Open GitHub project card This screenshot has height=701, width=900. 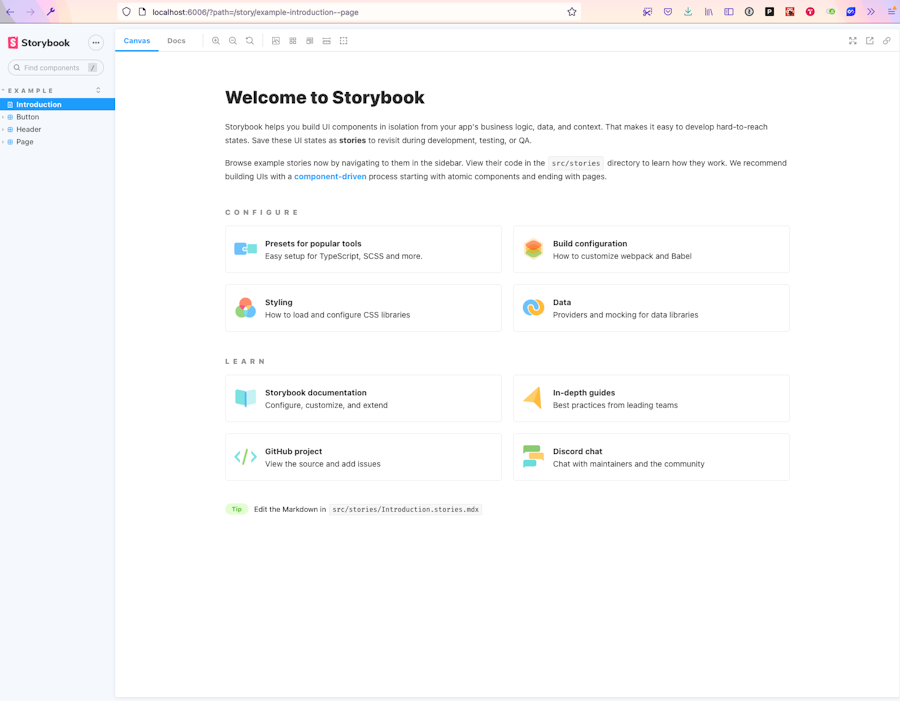(363, 457)
